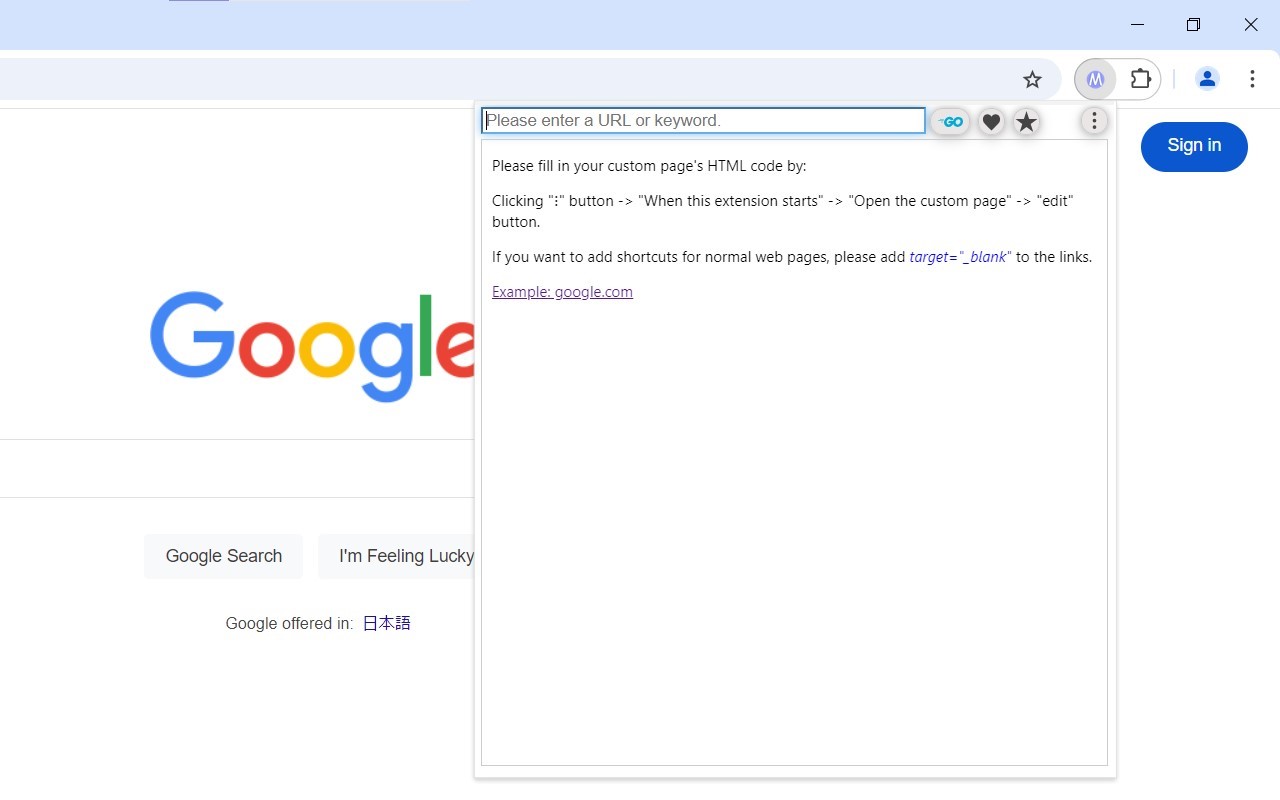Click the M extension icon in toolbar
Viewport: 1280px width, 800px height.
click(x=1096, y=79)
